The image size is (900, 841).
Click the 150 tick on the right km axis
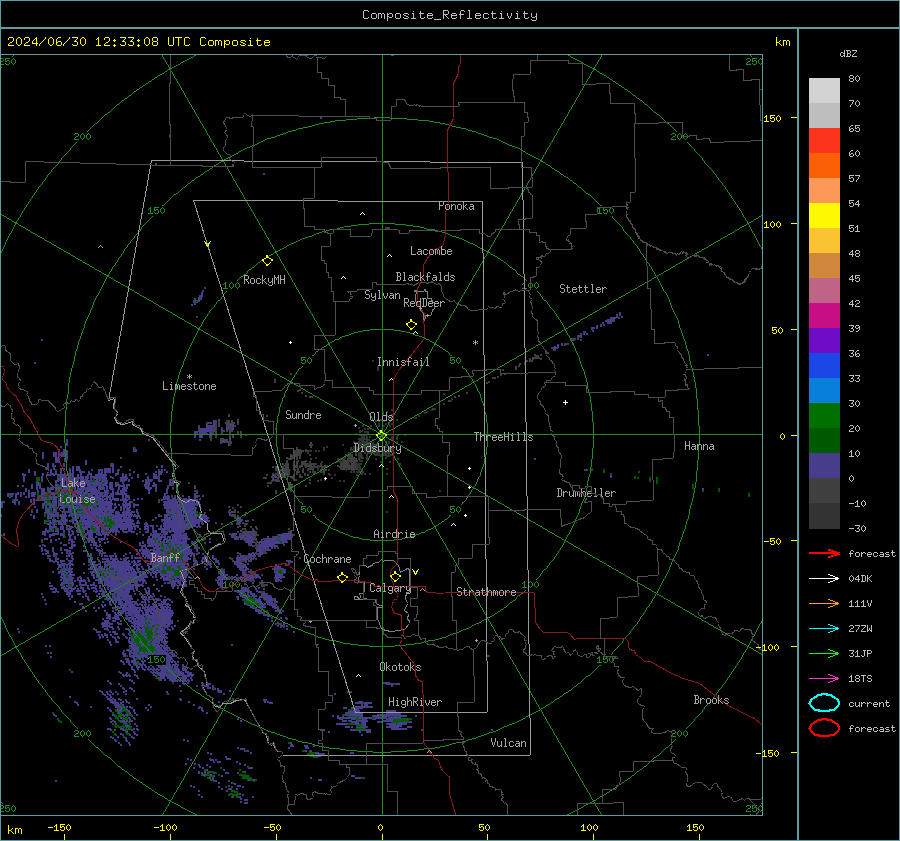(x=772, y=118)
